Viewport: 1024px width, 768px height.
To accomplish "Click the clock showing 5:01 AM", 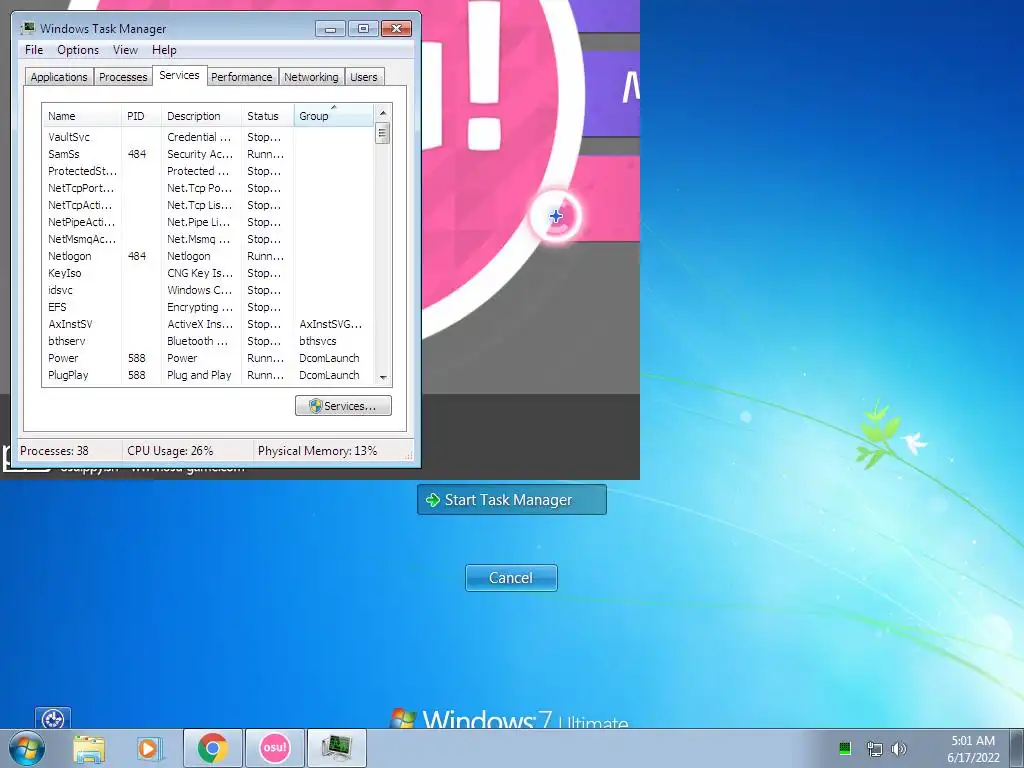I will point(973,741).
